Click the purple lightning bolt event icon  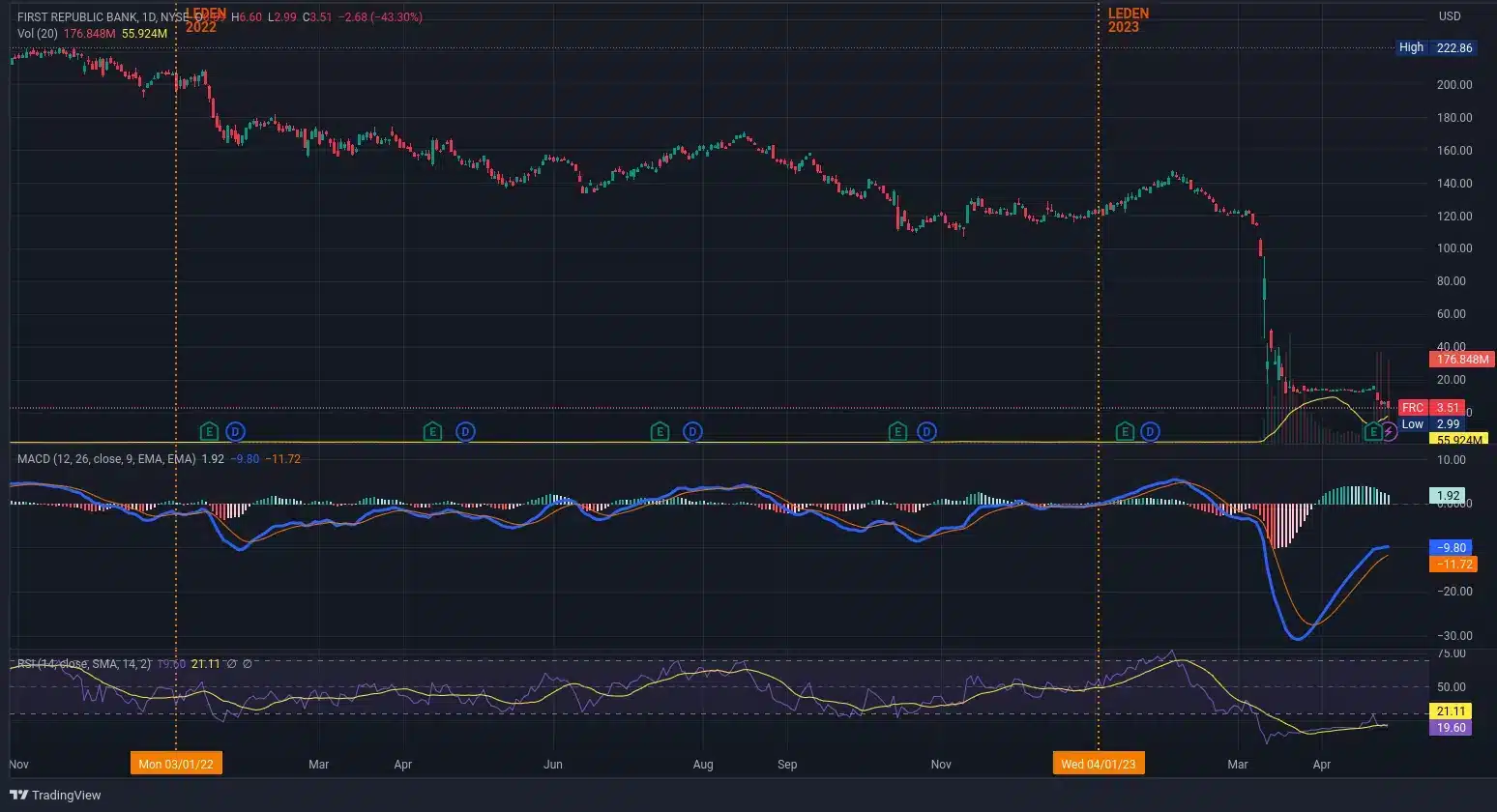[1389, 431]
